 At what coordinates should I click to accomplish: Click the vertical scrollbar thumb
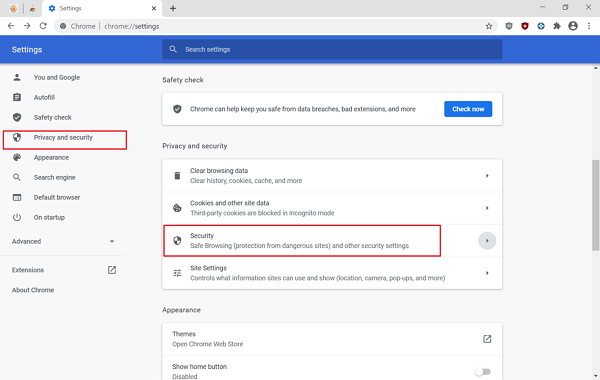point(596,205)
